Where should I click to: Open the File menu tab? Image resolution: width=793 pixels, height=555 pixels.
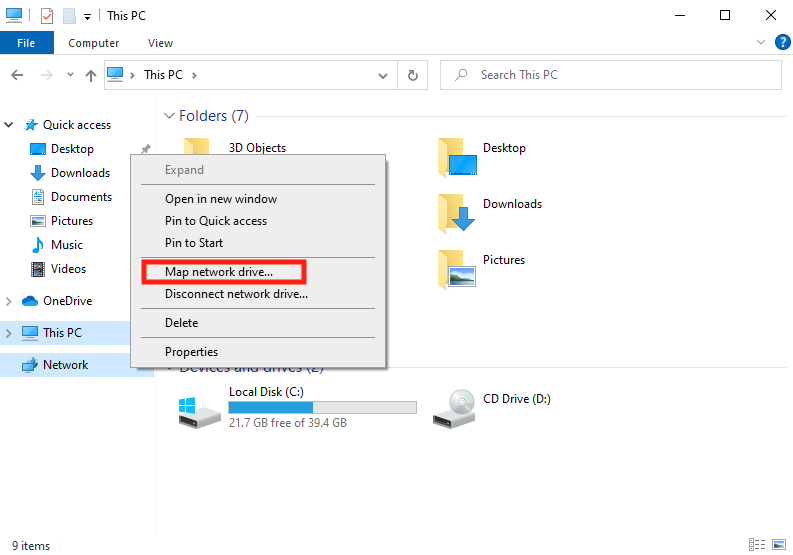26,43
